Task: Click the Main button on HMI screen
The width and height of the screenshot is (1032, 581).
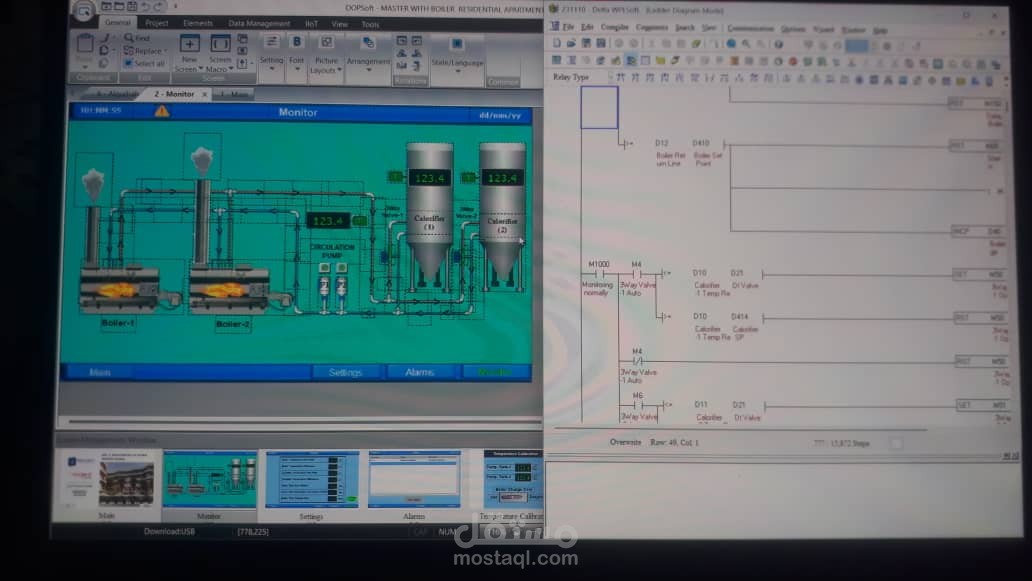Action: (x=99, y=372)
